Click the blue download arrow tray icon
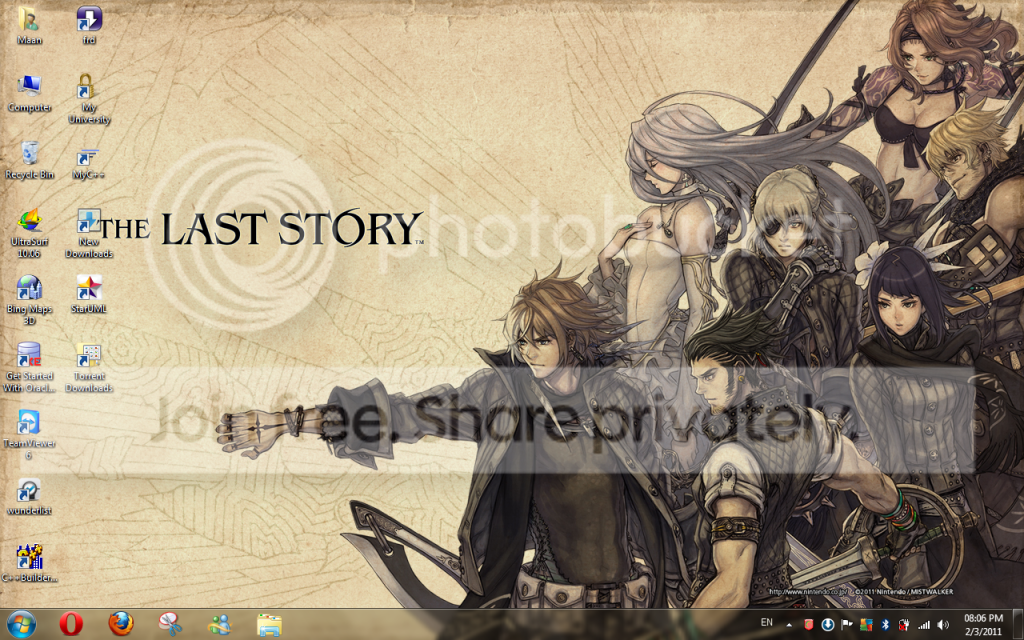Screen dimensions: 1024x640 [x=827, y=625]
